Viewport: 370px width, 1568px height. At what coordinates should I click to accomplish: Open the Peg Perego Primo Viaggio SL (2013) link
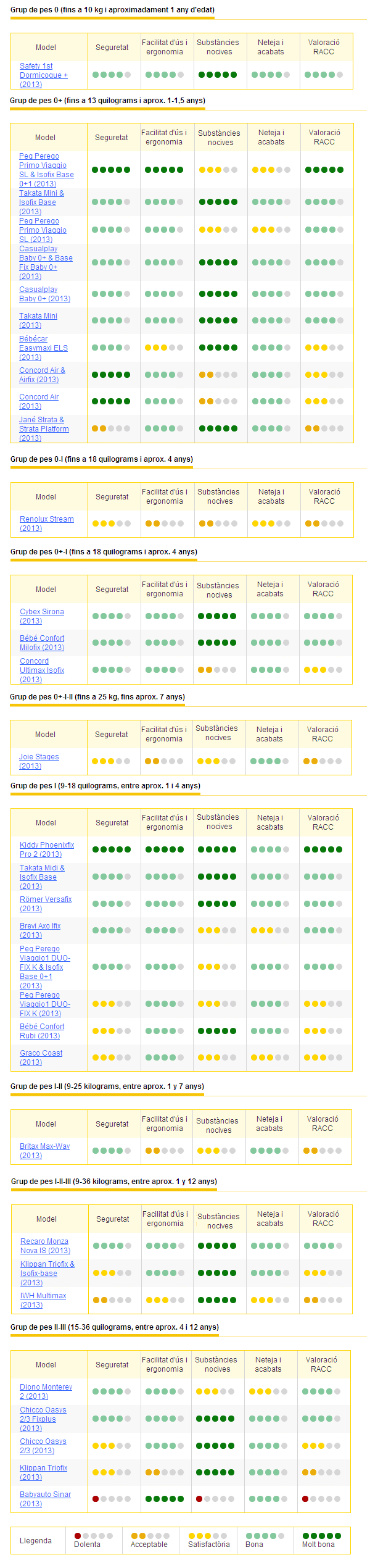[x=43, y=230]
